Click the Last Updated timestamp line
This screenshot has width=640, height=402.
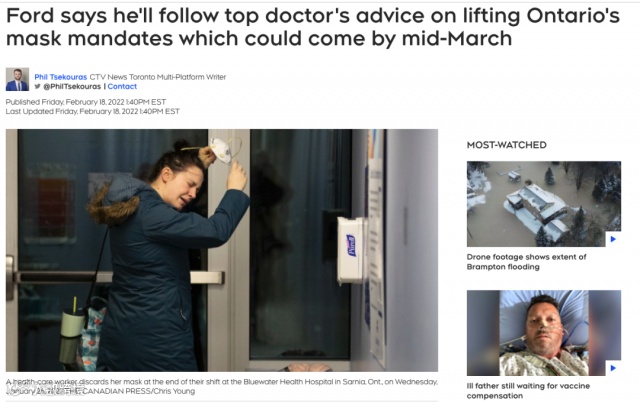pos(93,111)
